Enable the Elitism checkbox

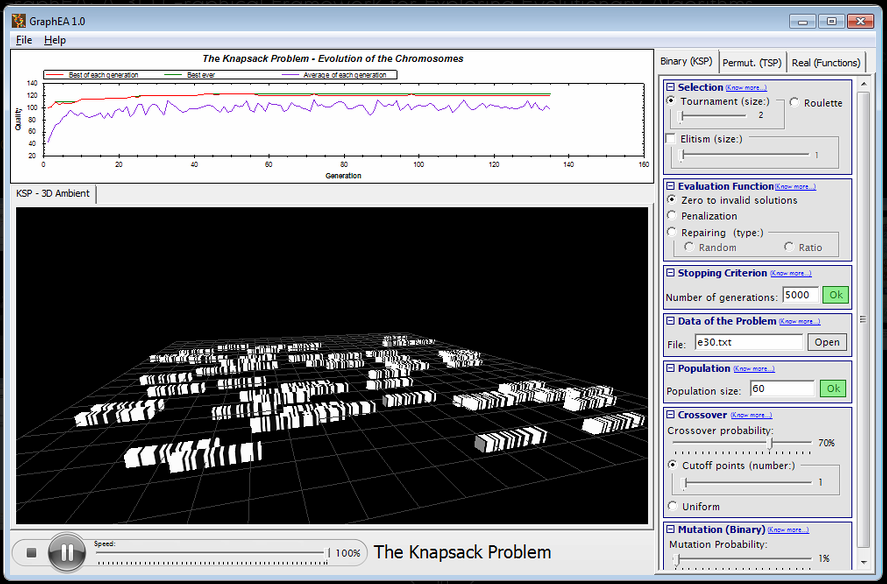pos(671,139)
